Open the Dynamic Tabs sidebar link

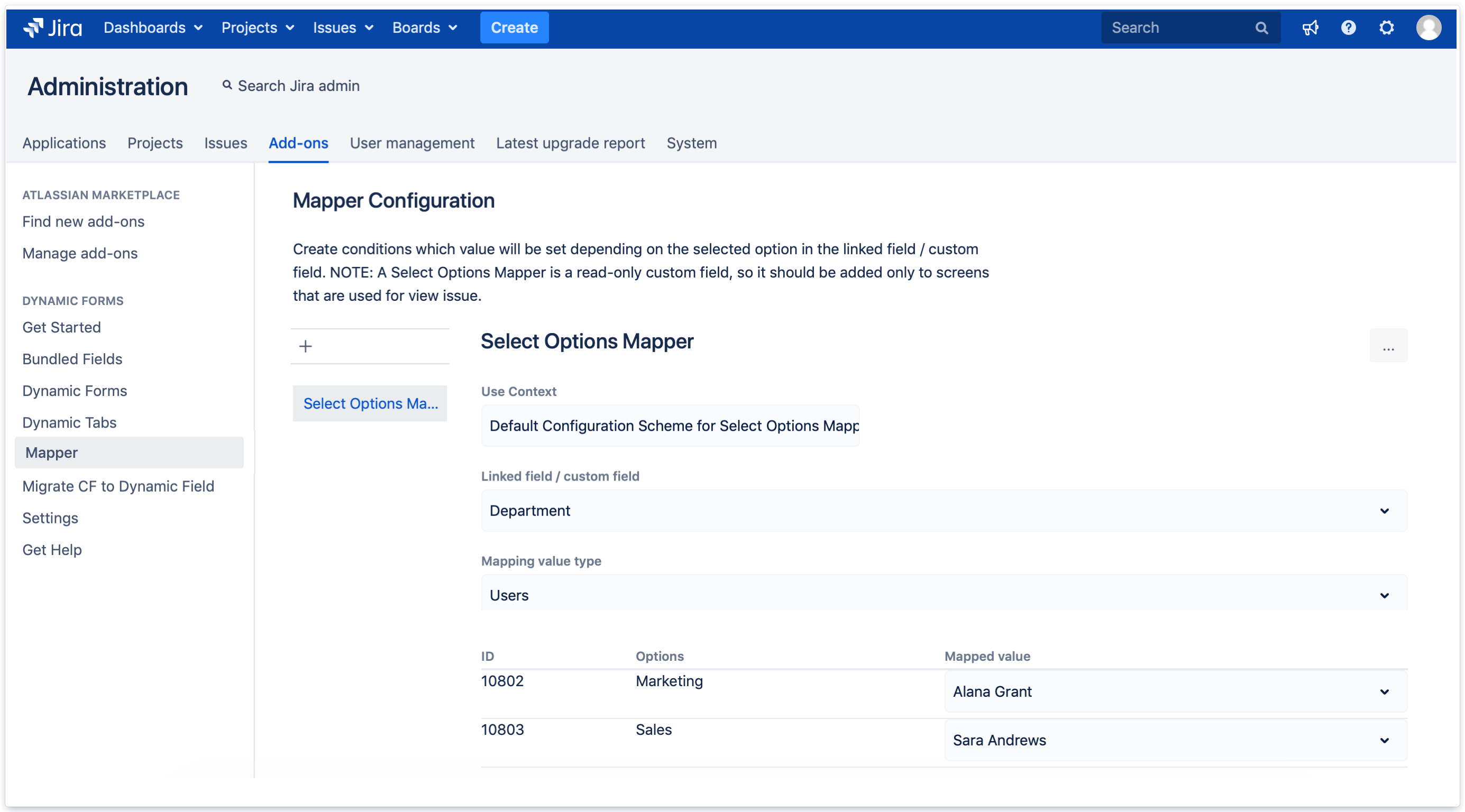coord(69,422)
